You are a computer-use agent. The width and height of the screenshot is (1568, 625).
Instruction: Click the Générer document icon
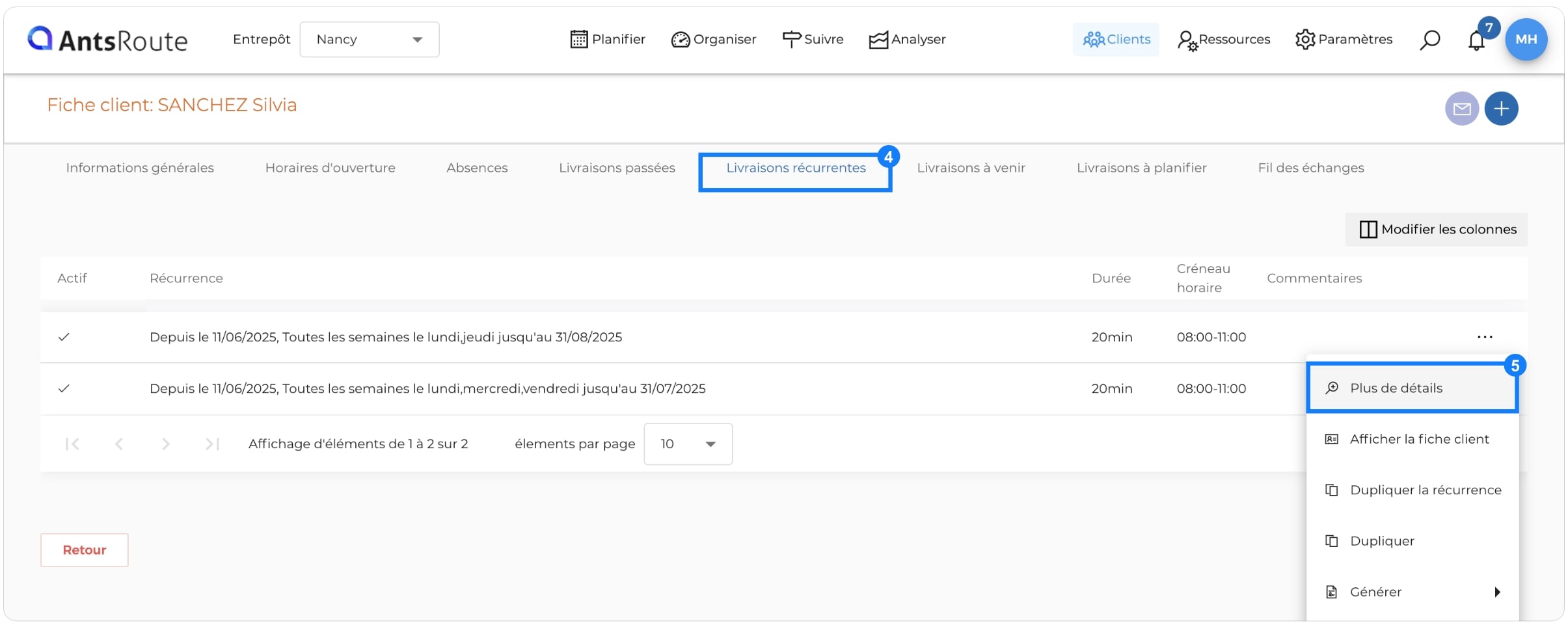(1332, 592)
